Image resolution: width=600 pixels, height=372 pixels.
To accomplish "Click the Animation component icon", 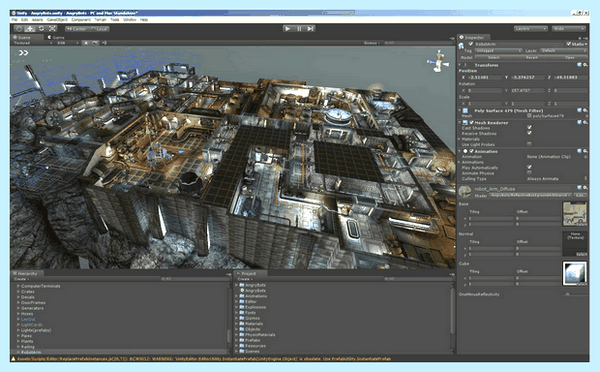I will pos(465,151).
